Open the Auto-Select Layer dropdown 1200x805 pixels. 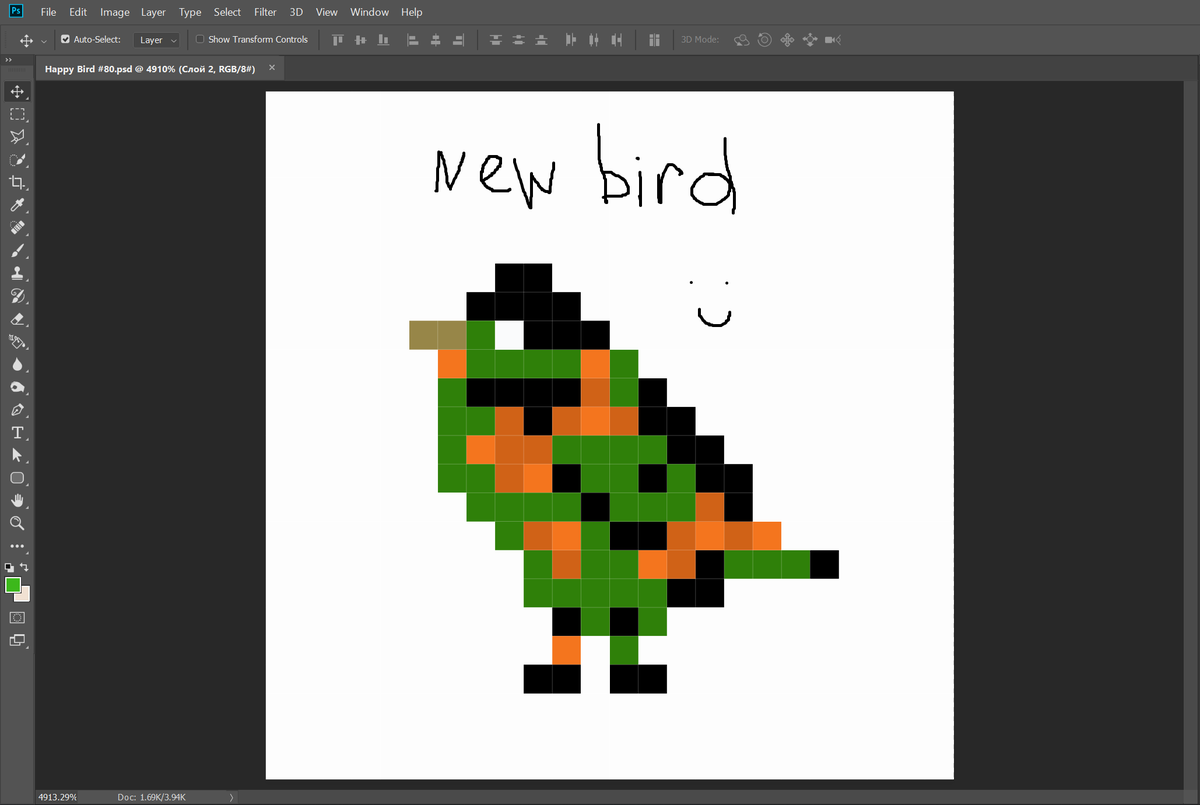point(157,40)
